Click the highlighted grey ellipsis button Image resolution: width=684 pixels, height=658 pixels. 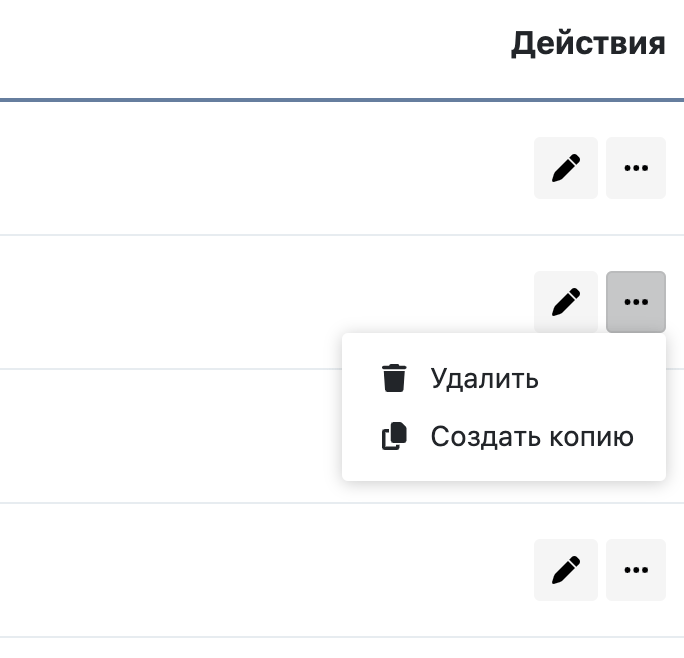(x=636, y=301)
